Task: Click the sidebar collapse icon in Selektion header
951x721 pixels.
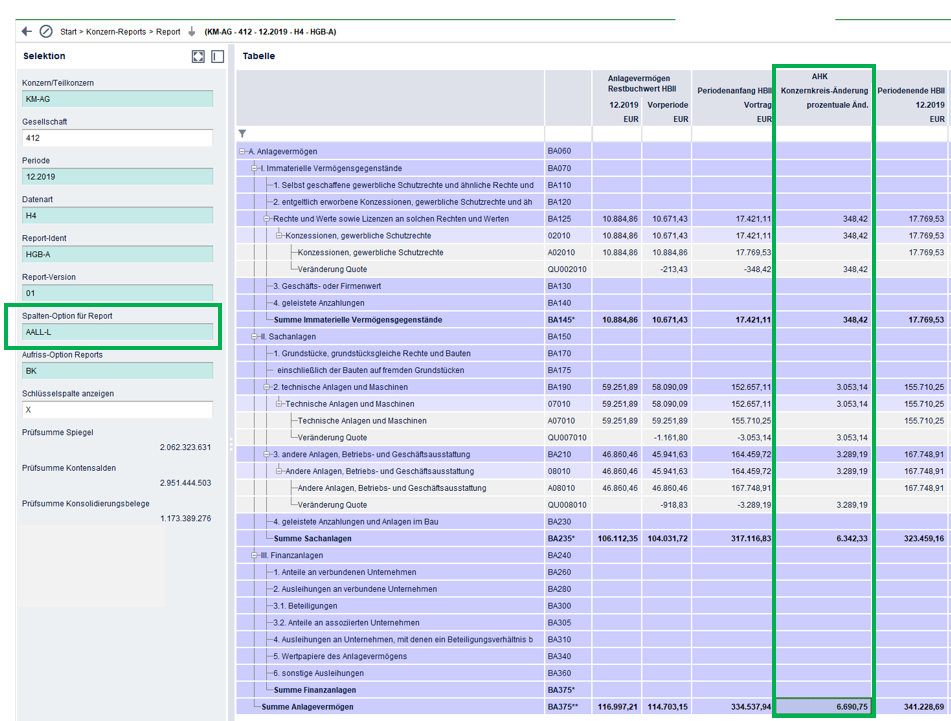Action: pyautogui.click(x=217, y=57)
